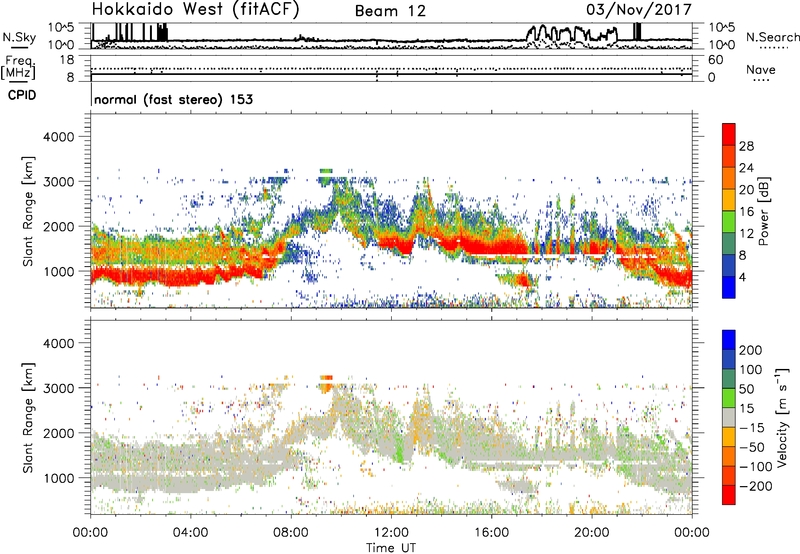
Task: Pick the light green Power colorbar segment
Action: point(729,222)
